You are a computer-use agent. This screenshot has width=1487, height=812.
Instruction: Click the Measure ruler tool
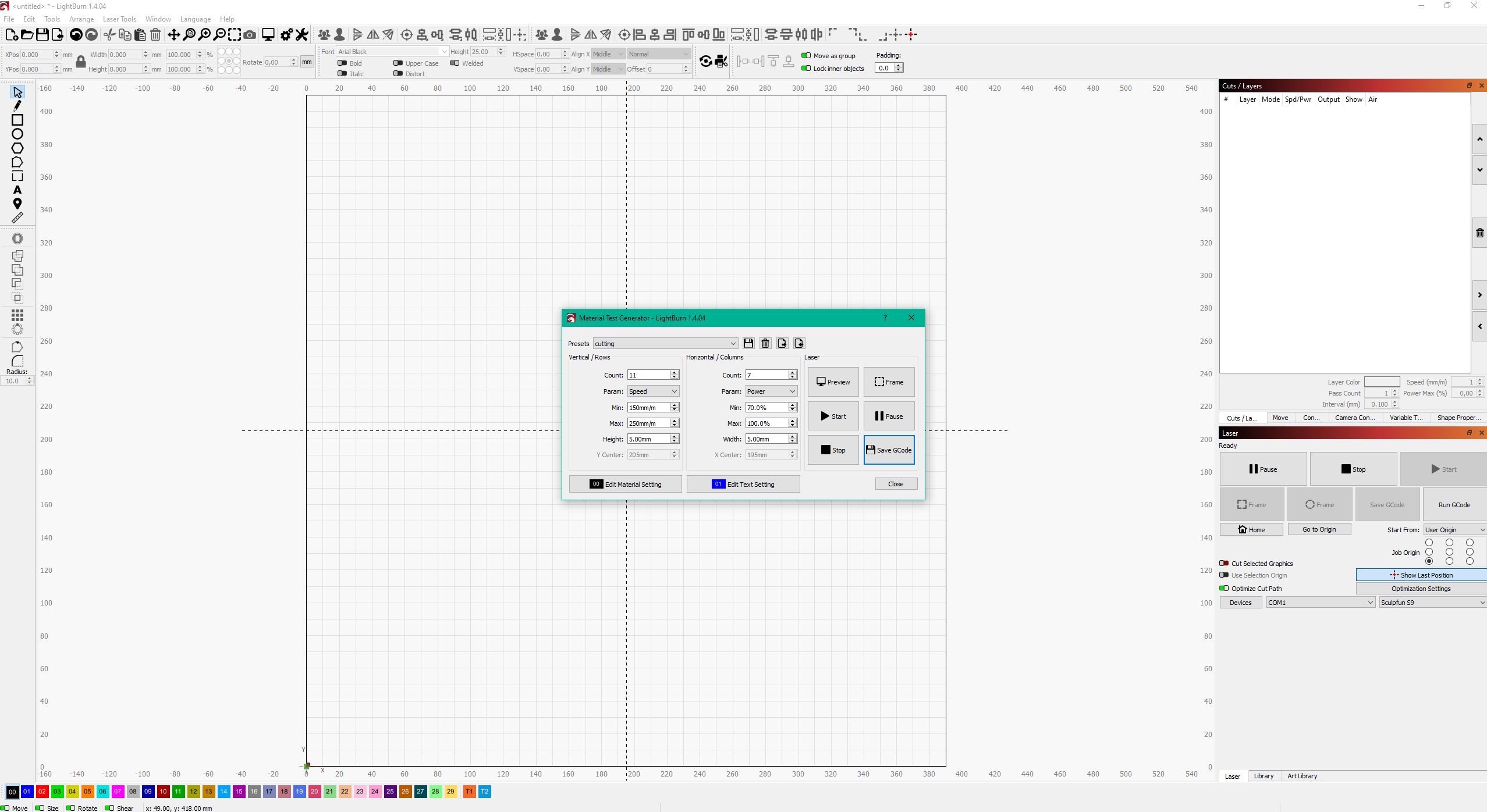click(17, 218)
